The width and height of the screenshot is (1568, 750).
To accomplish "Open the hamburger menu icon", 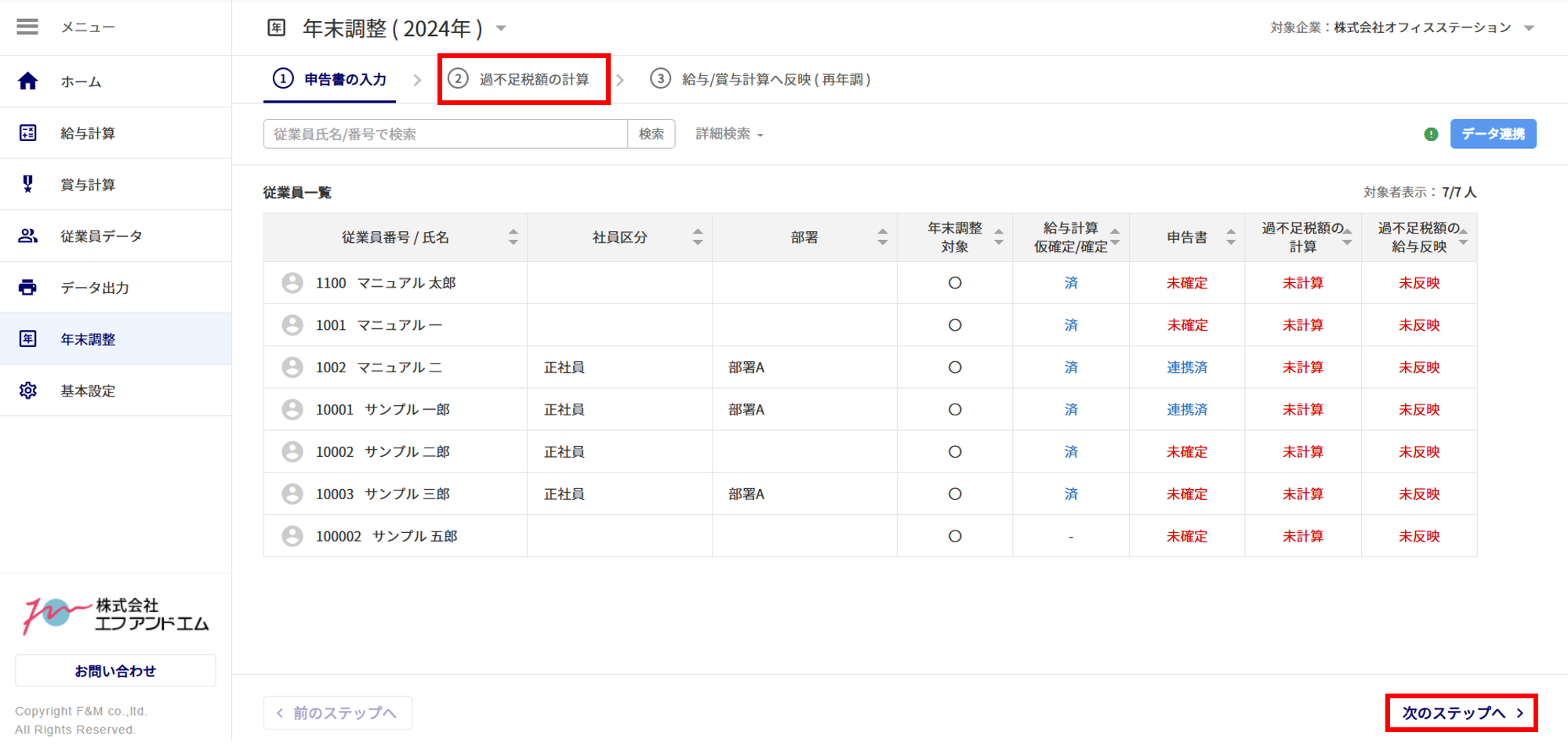I will pos(27,27).
